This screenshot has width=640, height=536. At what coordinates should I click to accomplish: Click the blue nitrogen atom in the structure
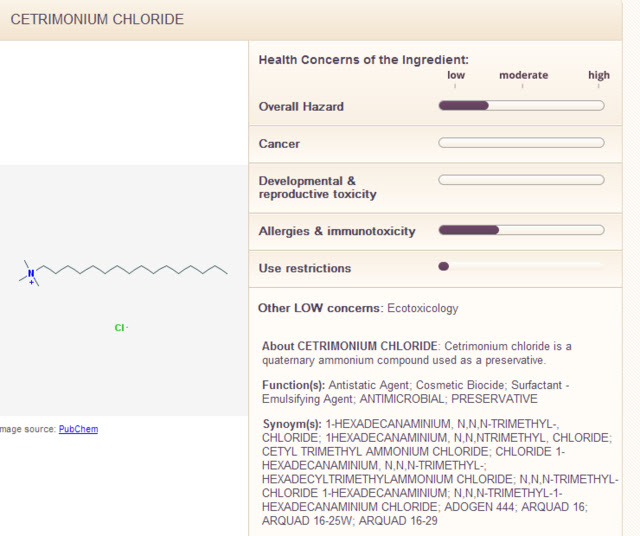point(30,272)
